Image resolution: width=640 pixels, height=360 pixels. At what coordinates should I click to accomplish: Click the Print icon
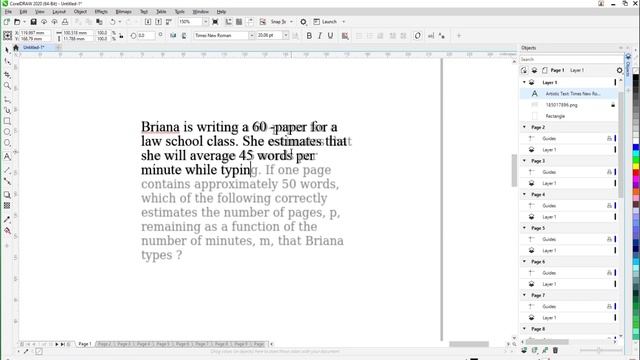[x=65, y=22]
